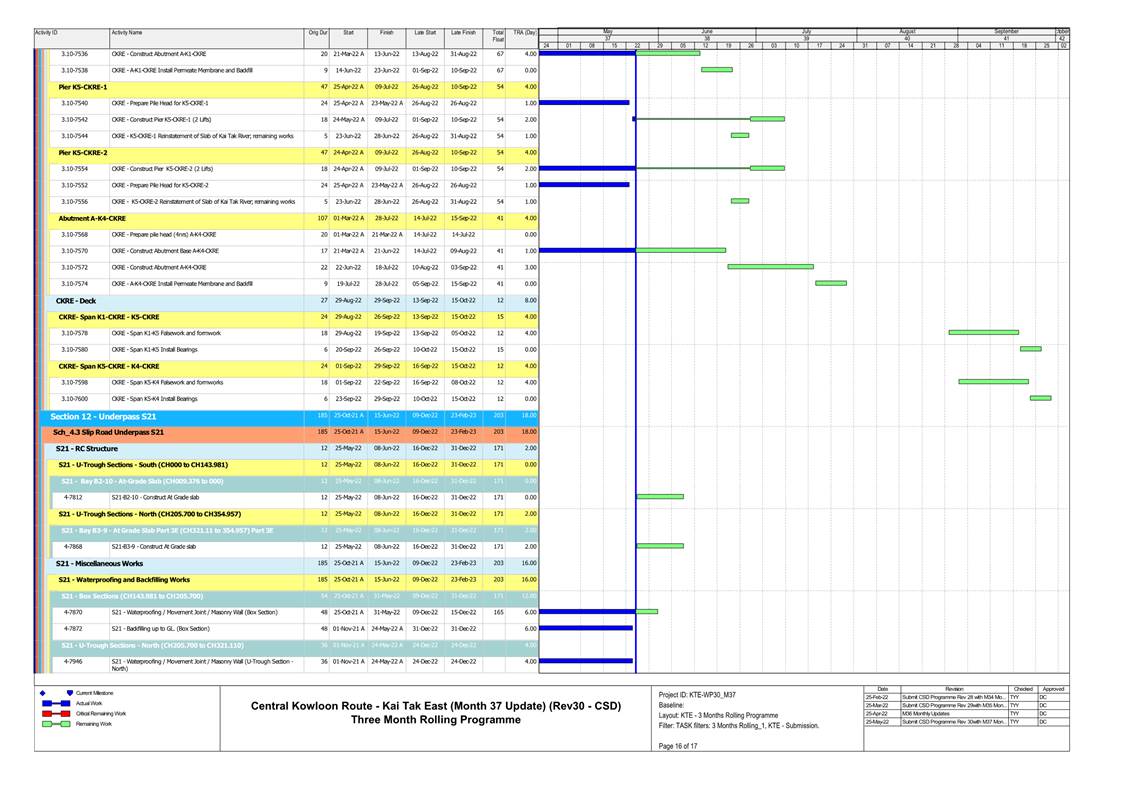Click the green Remaining Work legend bar
The height and width of the screenshot is (800, 1134).
54,723
